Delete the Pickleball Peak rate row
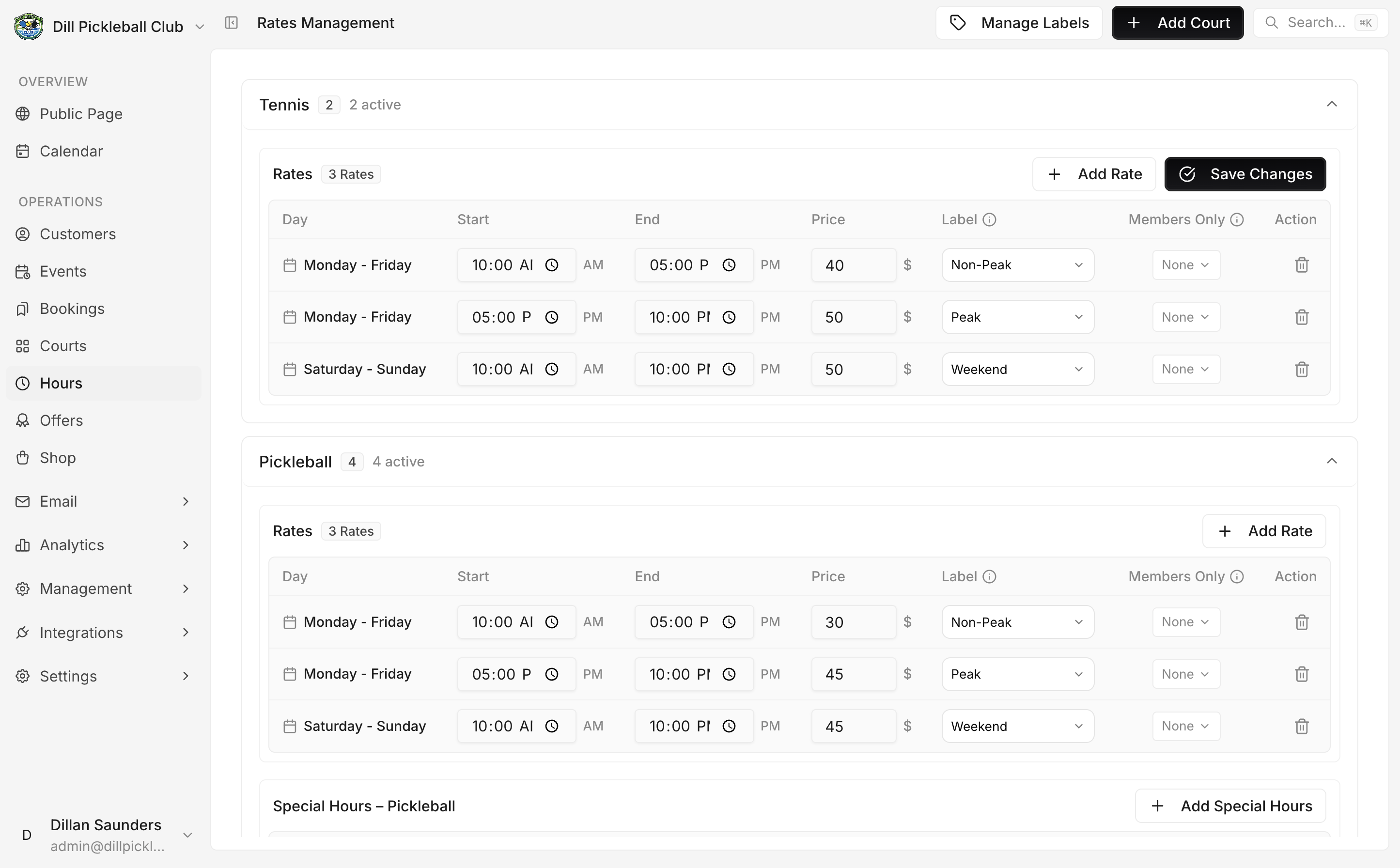The height and width of the screenshot is (868, 1400). [x=1301, y=674]
